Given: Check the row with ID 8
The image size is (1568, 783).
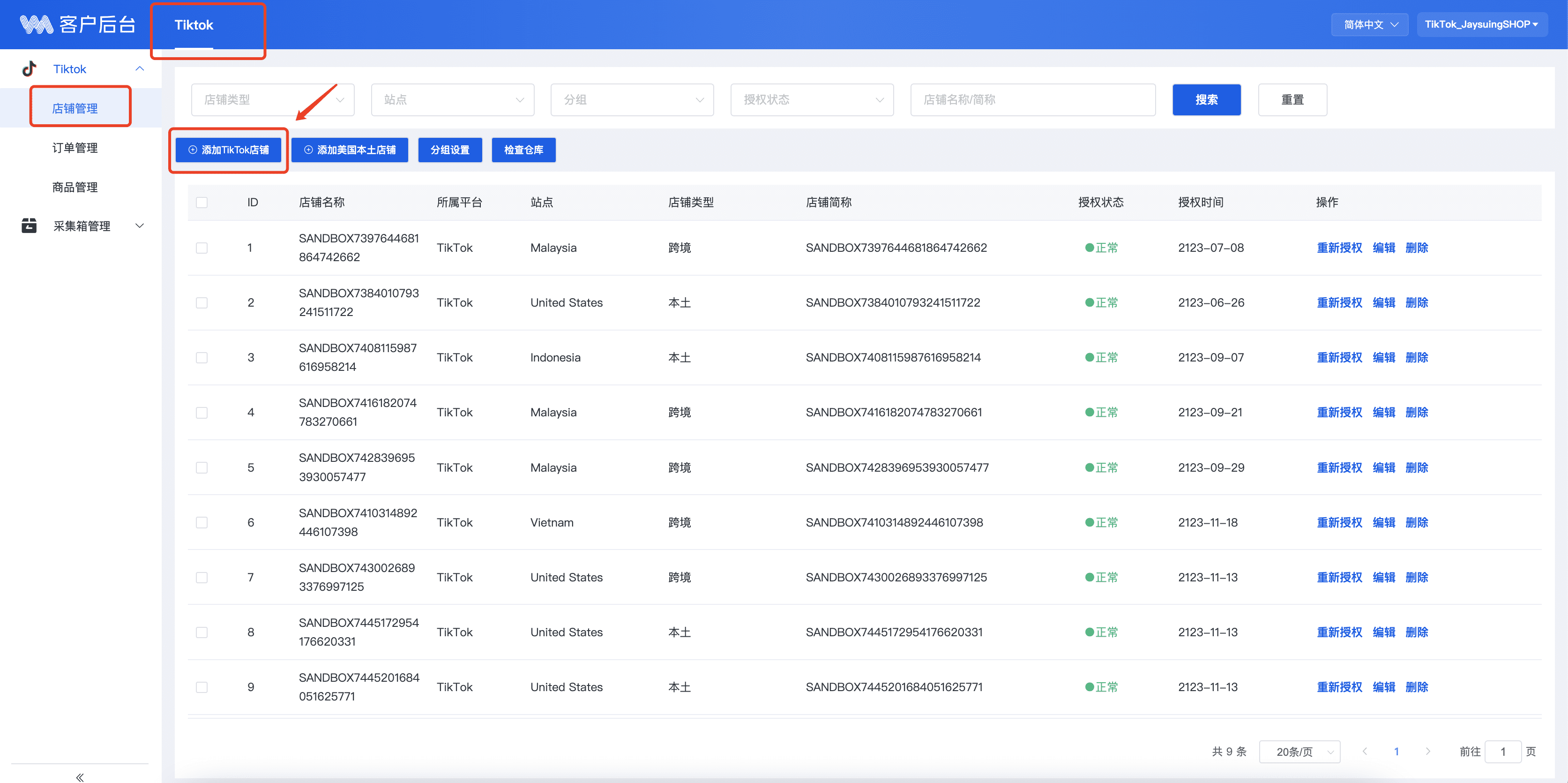Looking at the screenshot, I should 202,632.
